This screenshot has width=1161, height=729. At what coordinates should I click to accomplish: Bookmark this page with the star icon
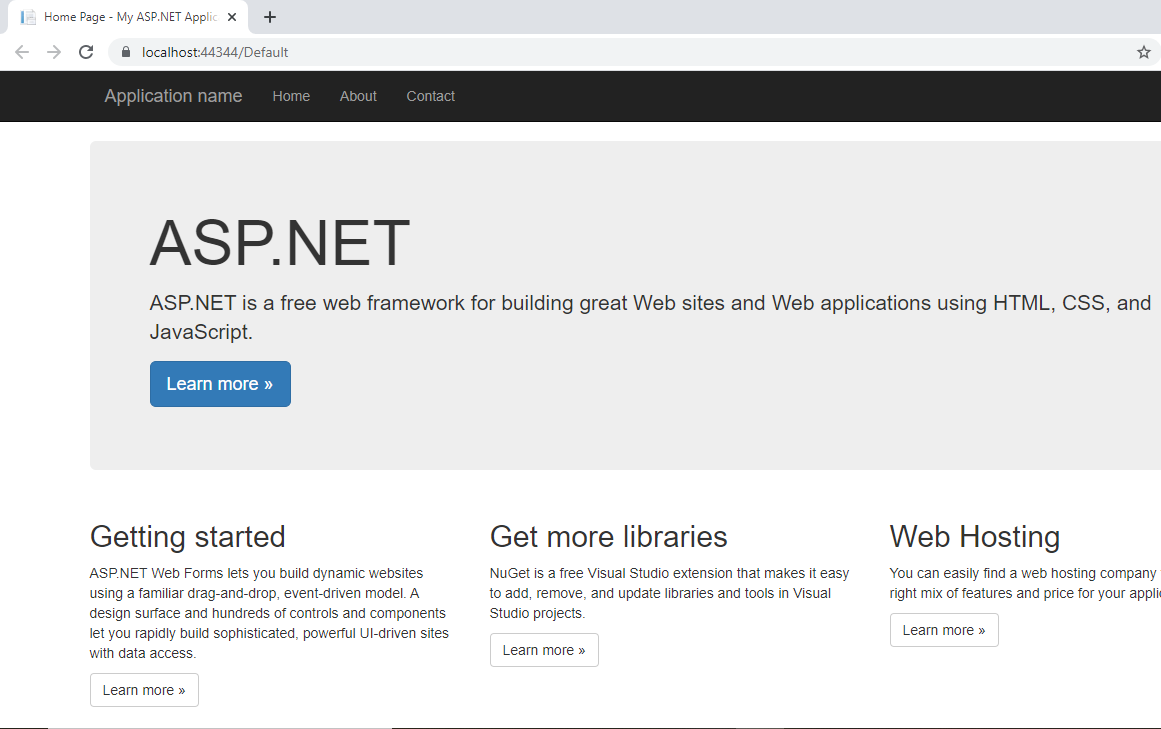coord(1143,52)
